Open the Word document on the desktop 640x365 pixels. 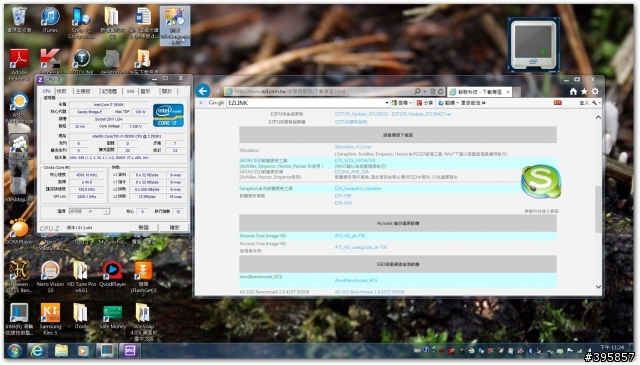tap(144, 23)
